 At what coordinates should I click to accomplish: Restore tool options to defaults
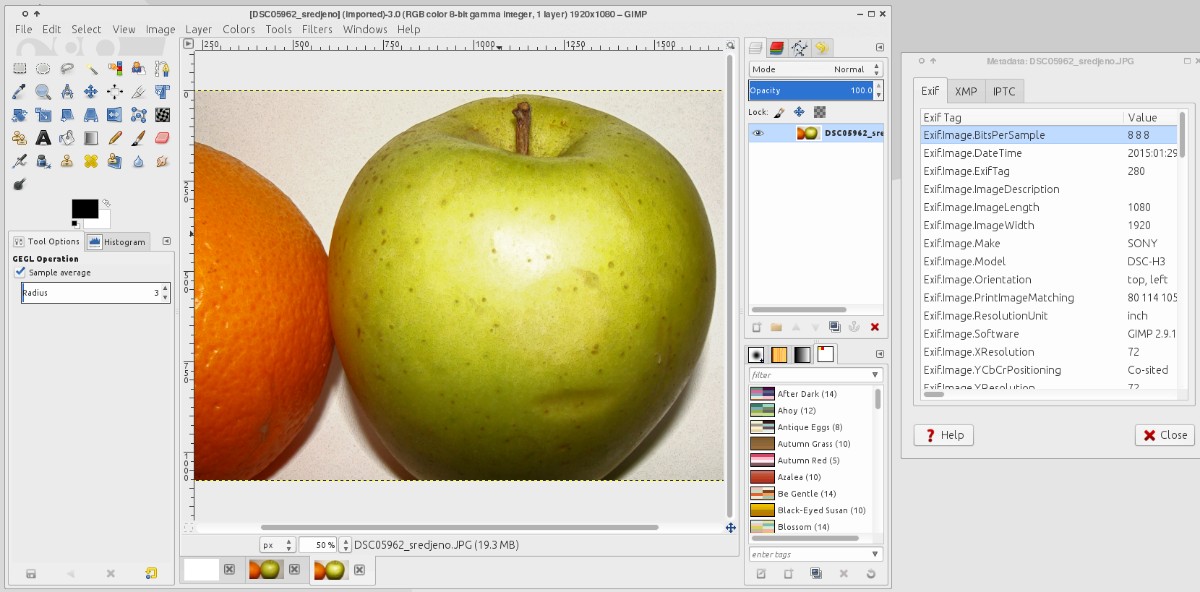pyautogui.click(x=151, y=573)
